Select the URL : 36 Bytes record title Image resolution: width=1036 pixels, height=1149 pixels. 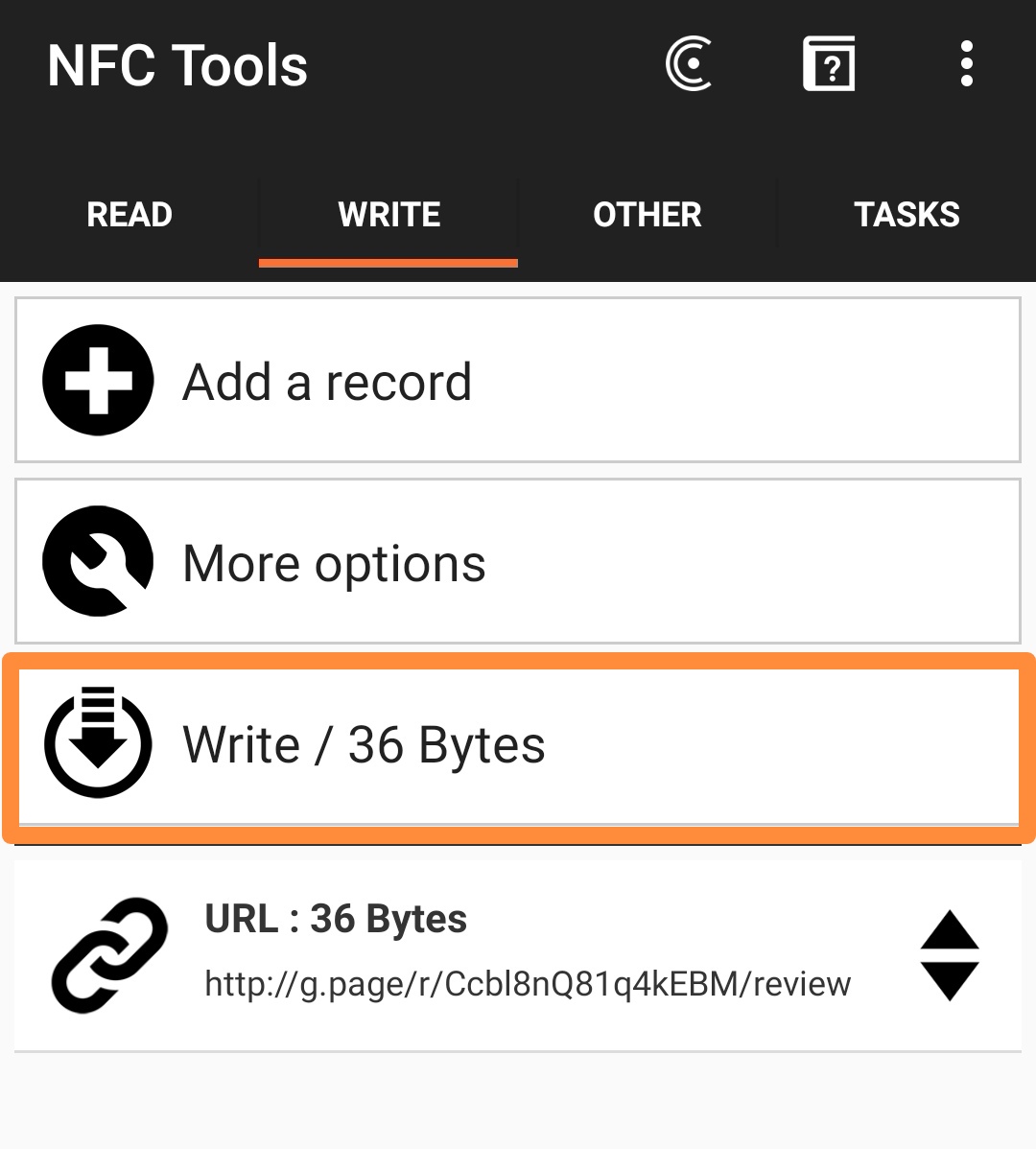coord(336,918)
